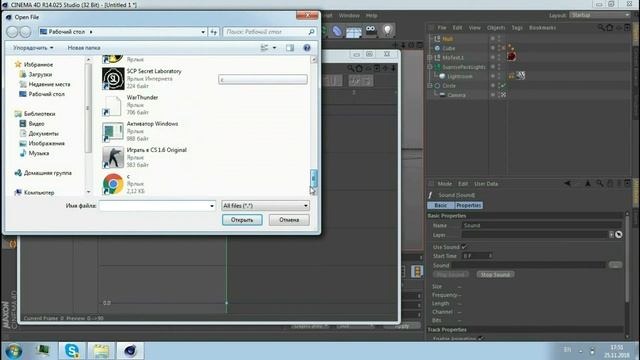Screen dimensions: 640x360
Task: Click the file list vertical scrollbar thumb
Action: [313, 178]
